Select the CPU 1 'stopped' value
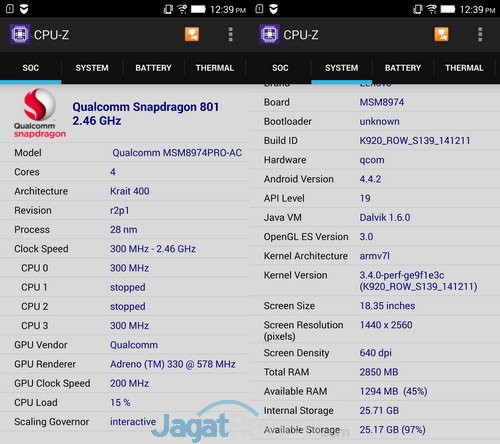The image size is (500, 444). [x=128, y=288]
